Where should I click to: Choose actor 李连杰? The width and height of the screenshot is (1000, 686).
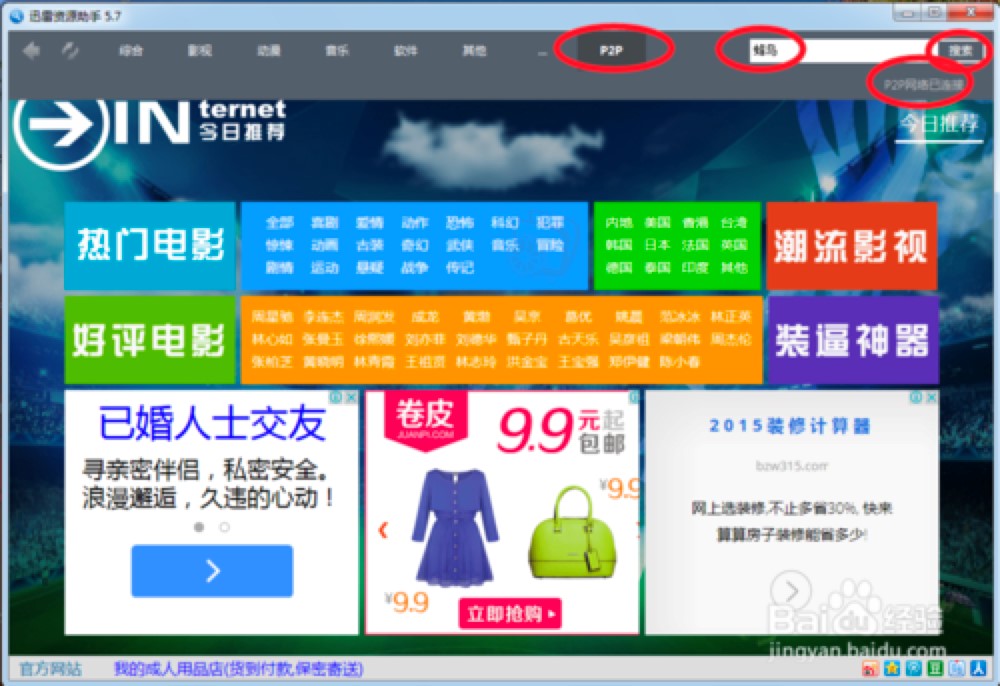coord(323,317)
